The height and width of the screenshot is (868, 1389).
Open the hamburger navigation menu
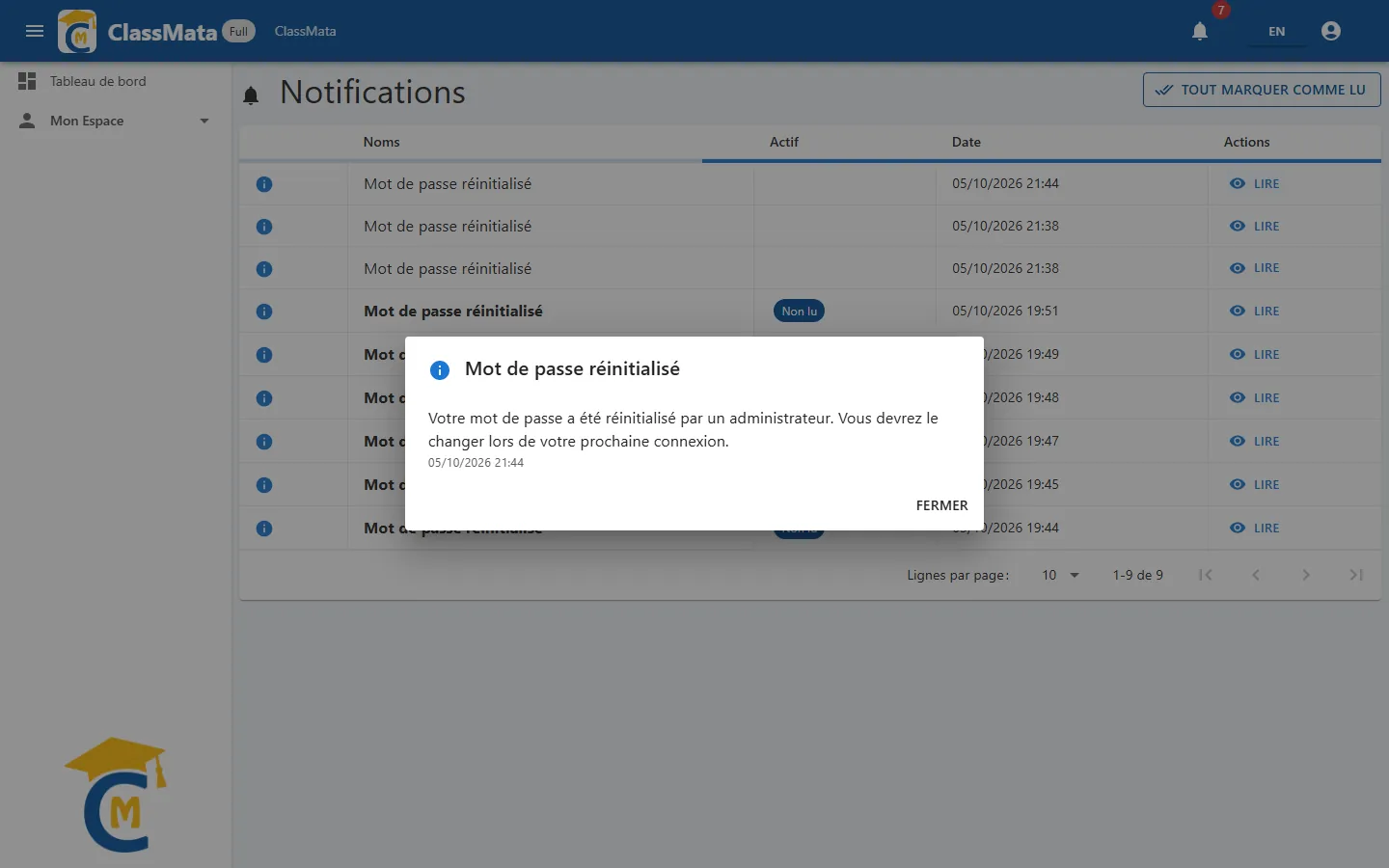point(35,31)
